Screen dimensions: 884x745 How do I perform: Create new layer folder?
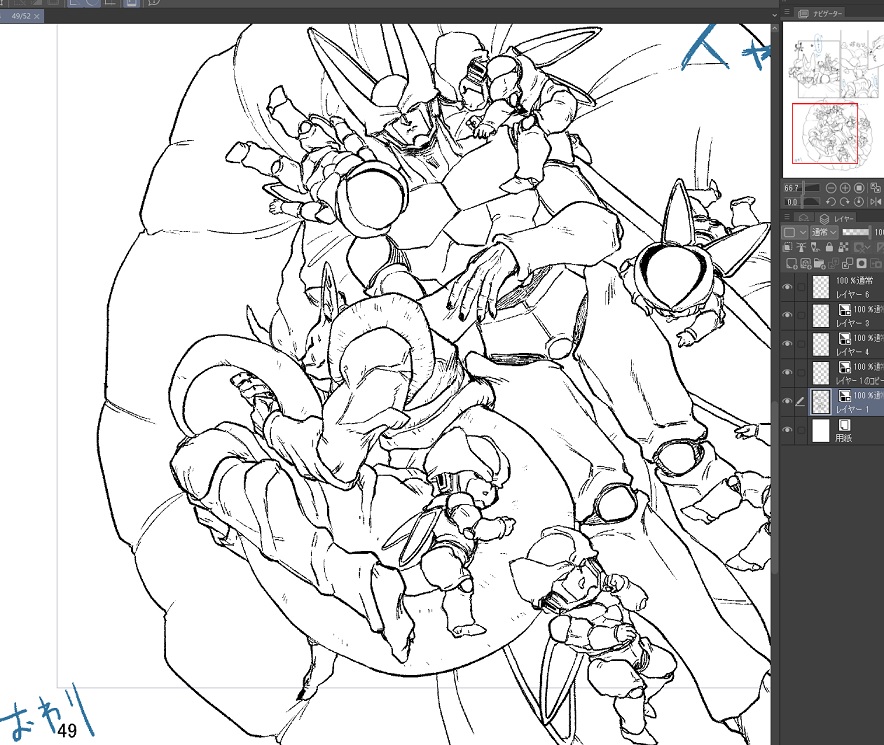(x=820, y=263)
